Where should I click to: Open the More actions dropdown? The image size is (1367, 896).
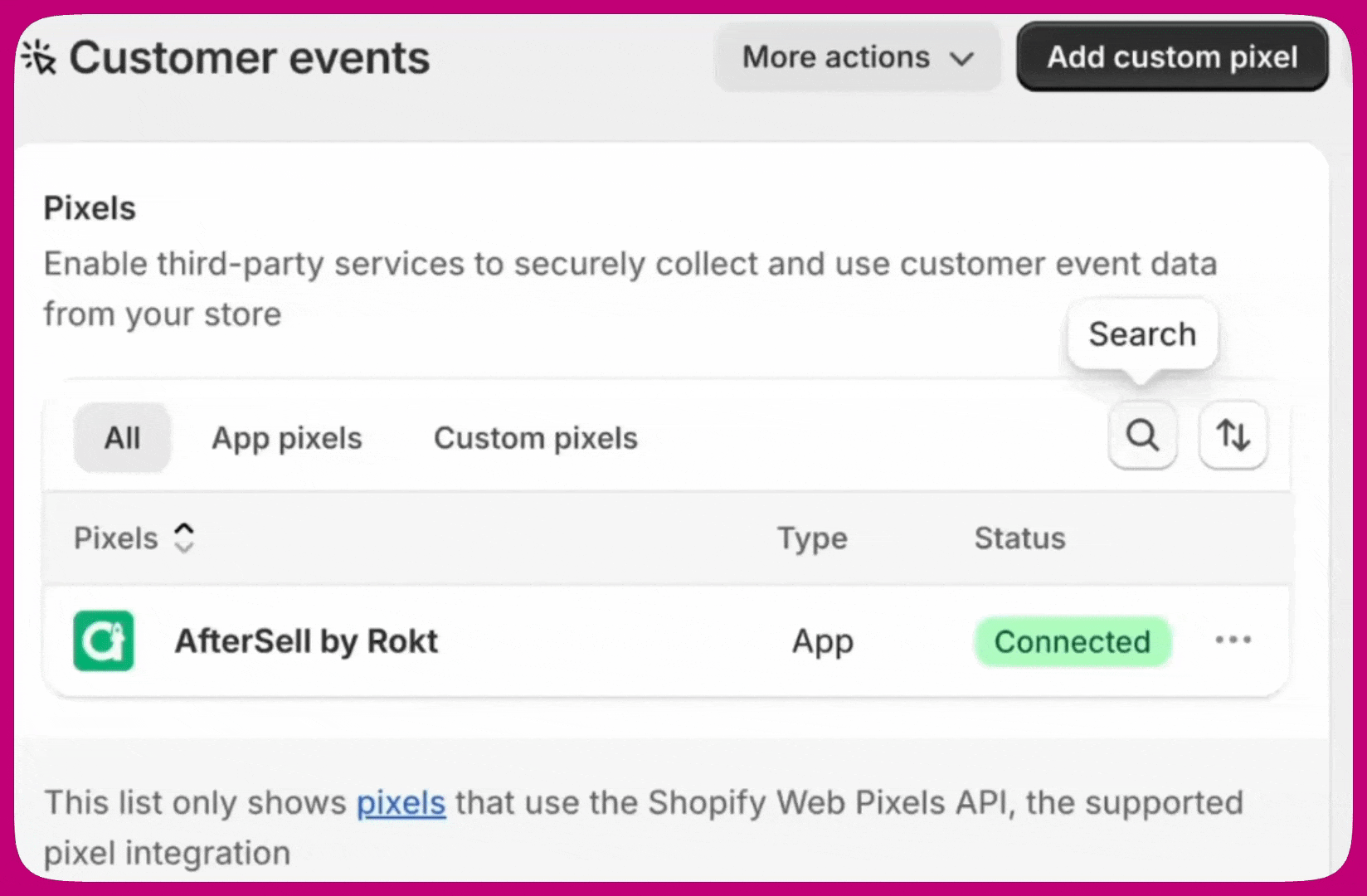[x=857, y=57]
